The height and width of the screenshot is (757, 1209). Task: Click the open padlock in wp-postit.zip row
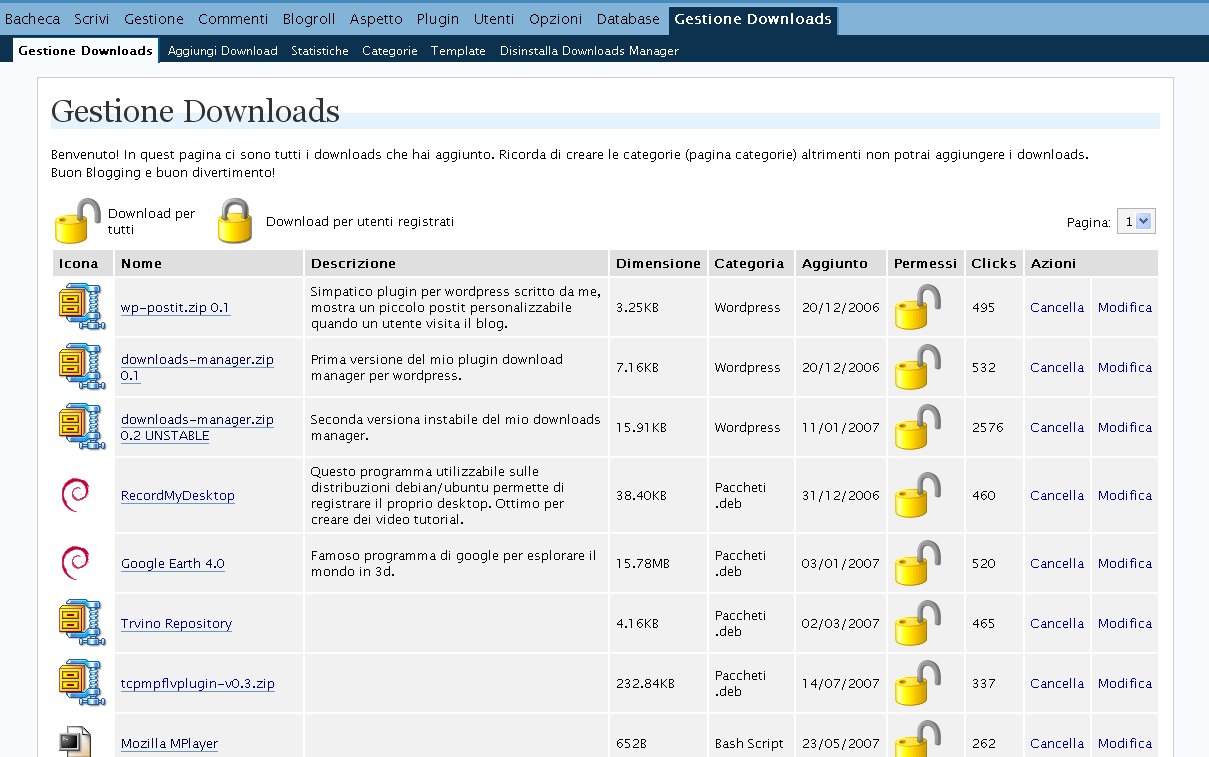(918, 307)
